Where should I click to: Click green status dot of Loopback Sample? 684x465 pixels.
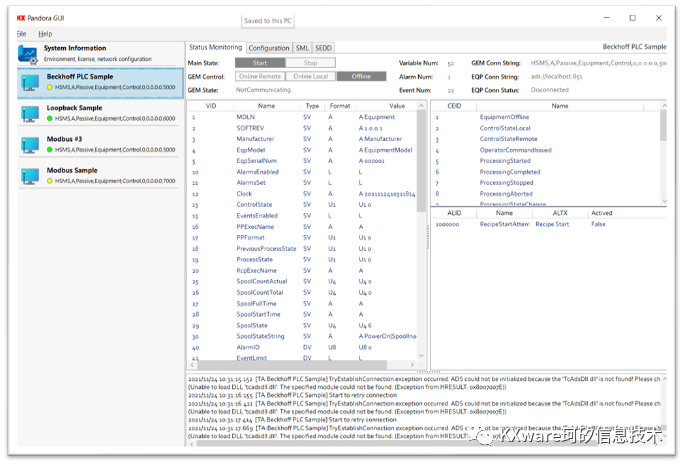coord(50,119)
